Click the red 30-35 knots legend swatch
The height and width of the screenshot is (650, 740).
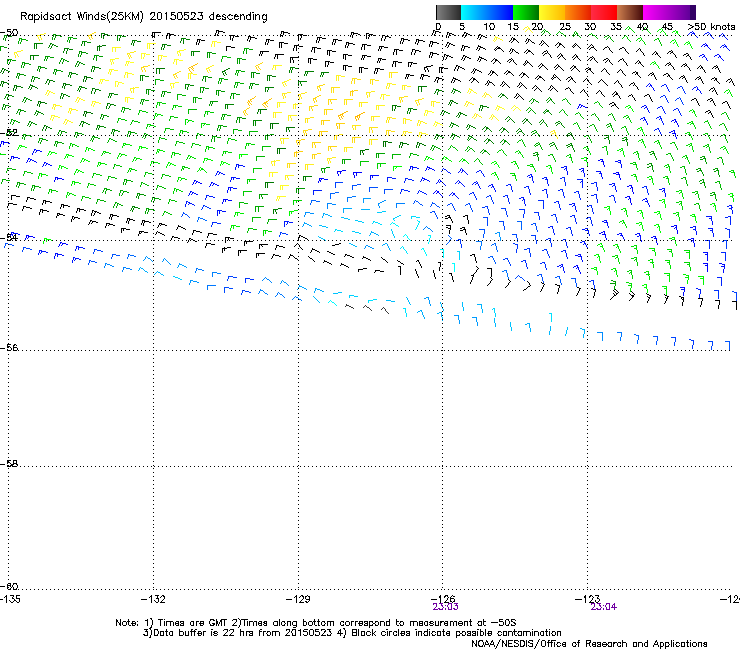604,12
